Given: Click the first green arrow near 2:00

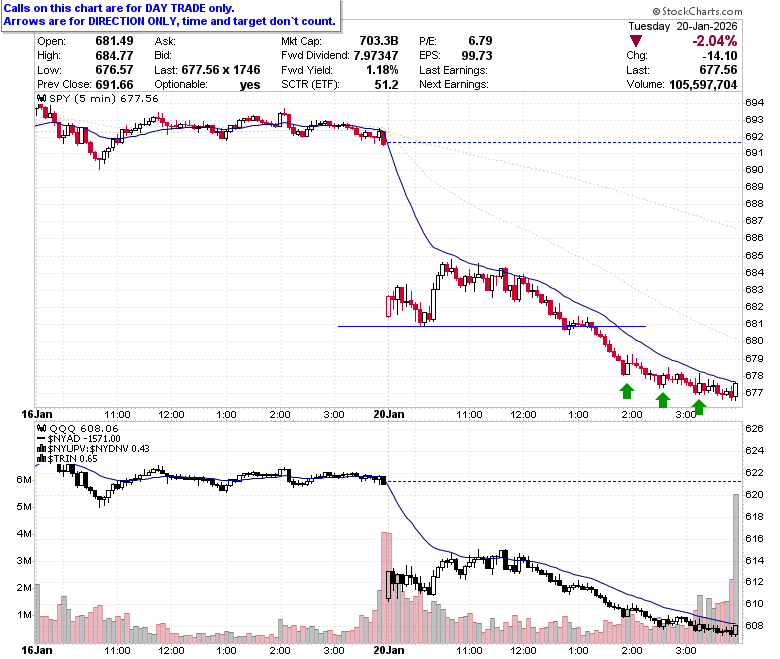Looking at the screenshot, I should click(x=627, y=391).
